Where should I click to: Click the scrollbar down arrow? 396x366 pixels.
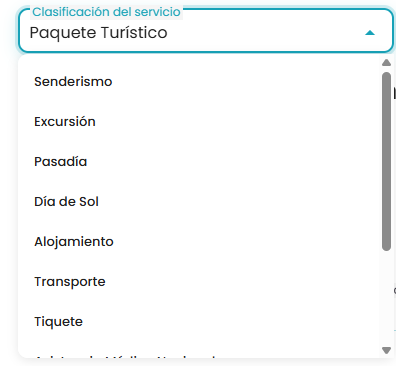click(x=386, y=350)
